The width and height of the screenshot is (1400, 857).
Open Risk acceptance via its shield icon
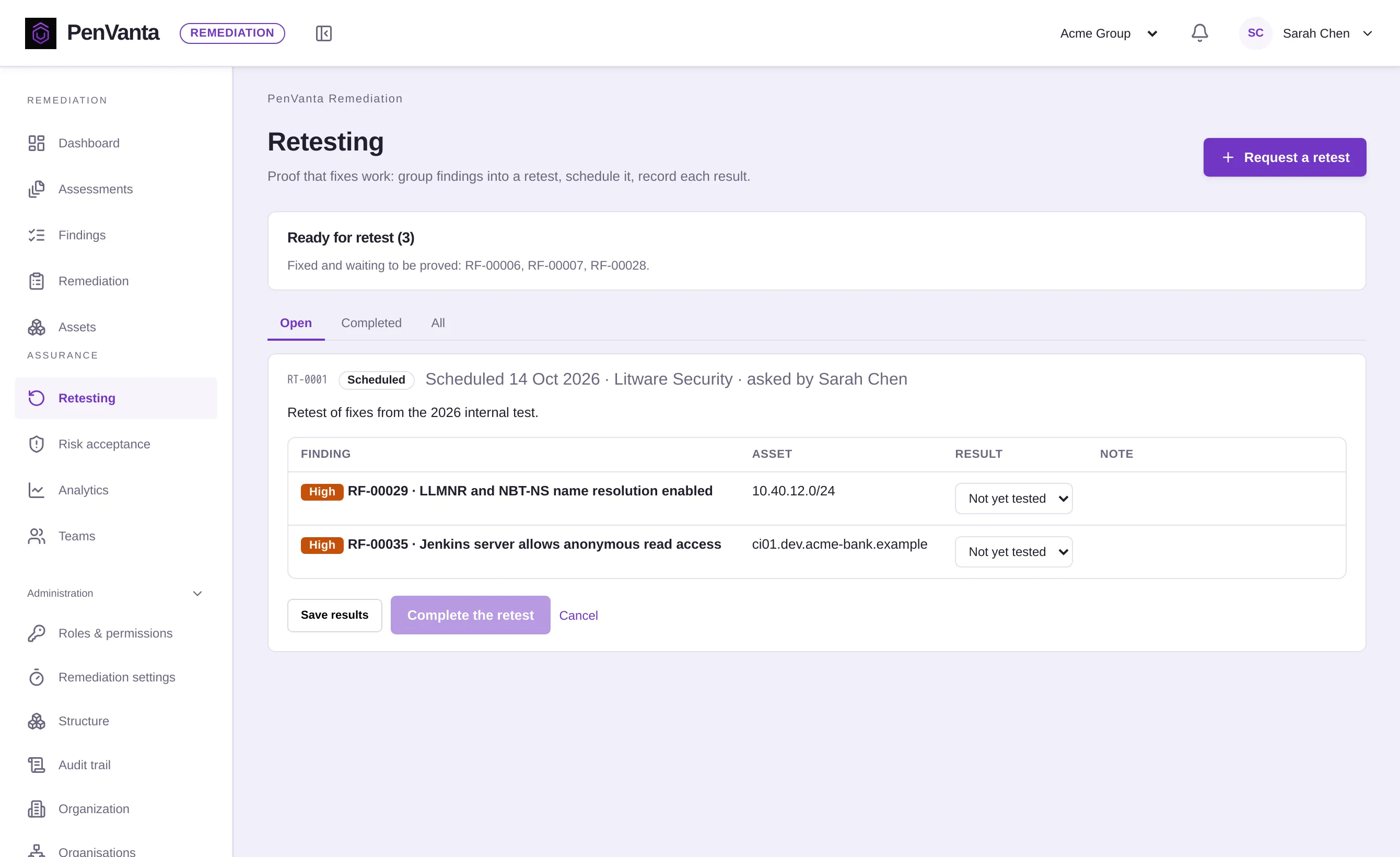pos(37,444)
